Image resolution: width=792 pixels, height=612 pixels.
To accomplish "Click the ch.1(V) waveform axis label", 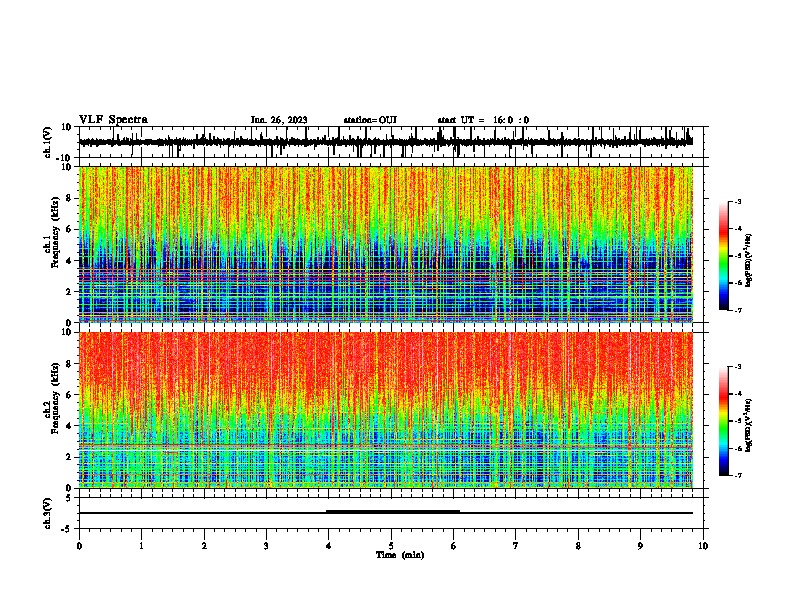I will point(48,142).
